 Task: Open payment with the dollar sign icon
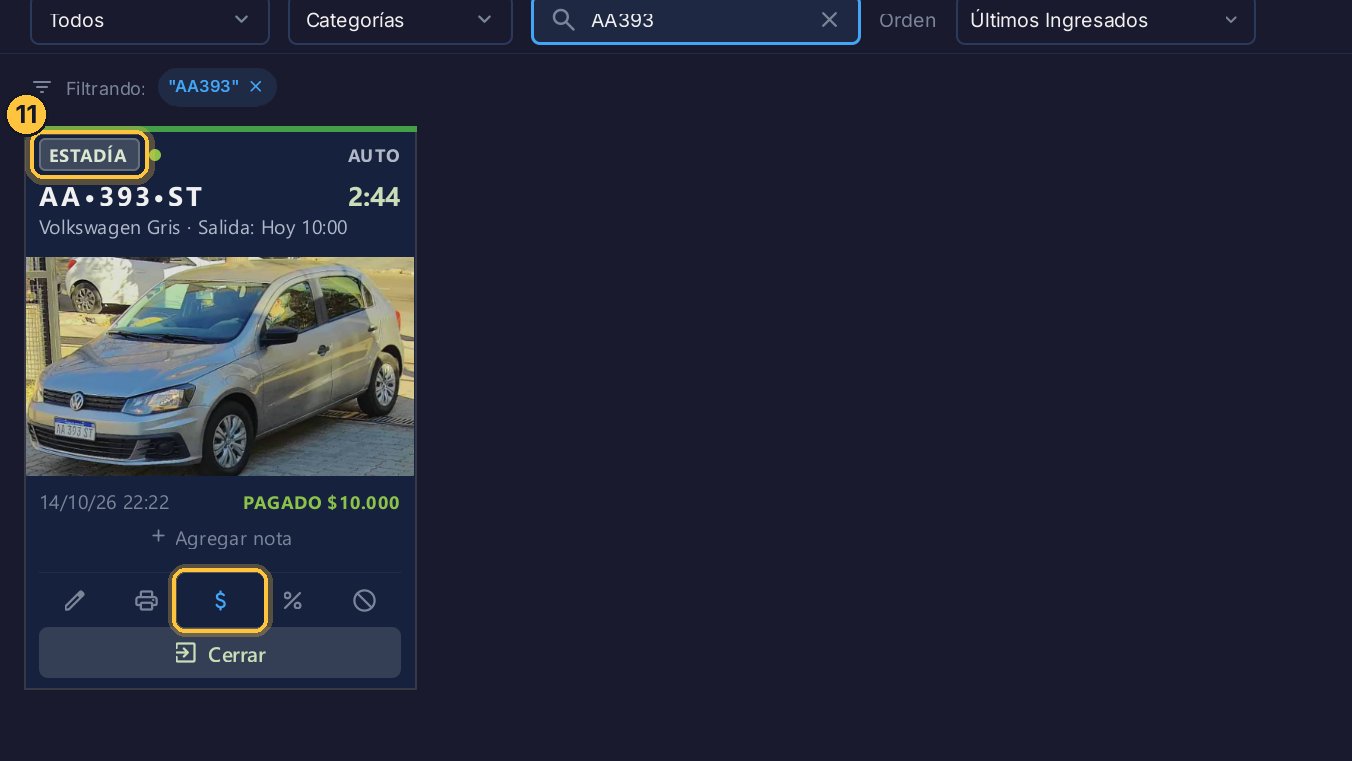pos(220,601)
